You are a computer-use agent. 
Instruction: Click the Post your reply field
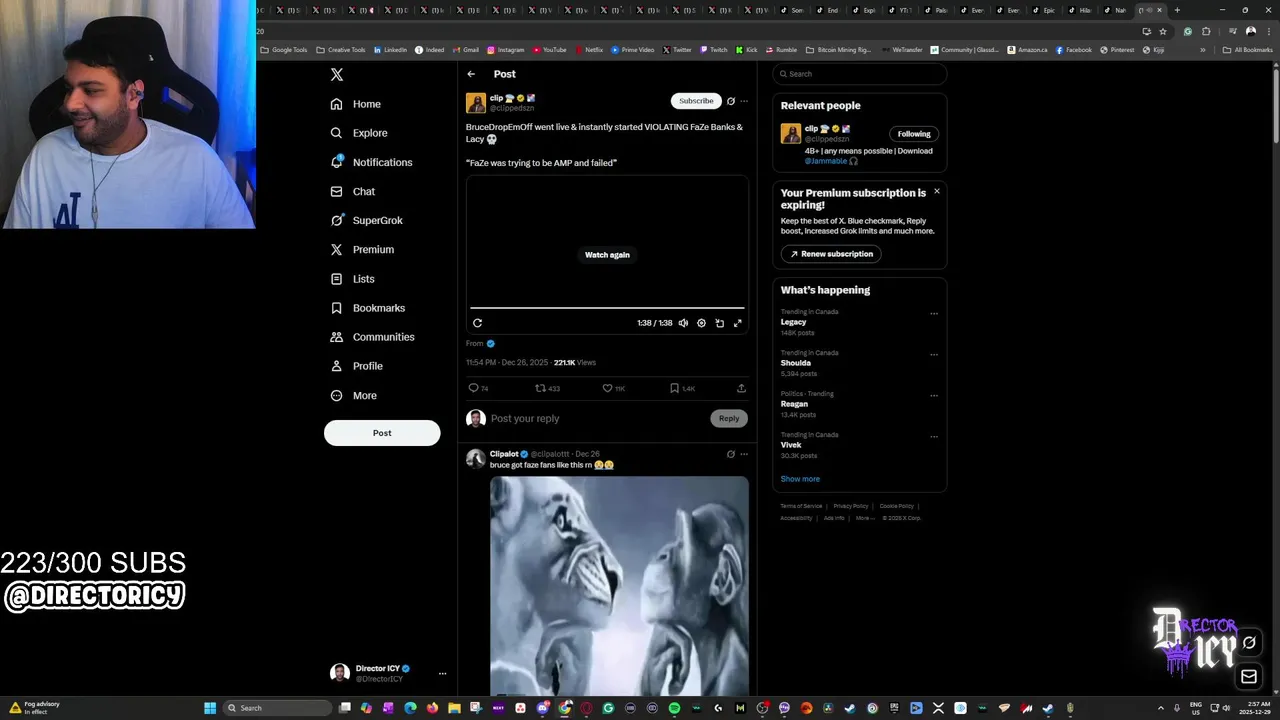tap(597, 419)
